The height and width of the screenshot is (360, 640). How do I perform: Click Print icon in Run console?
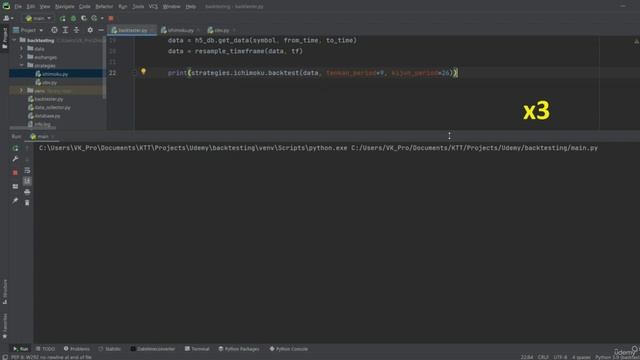(x=27, y=192)
